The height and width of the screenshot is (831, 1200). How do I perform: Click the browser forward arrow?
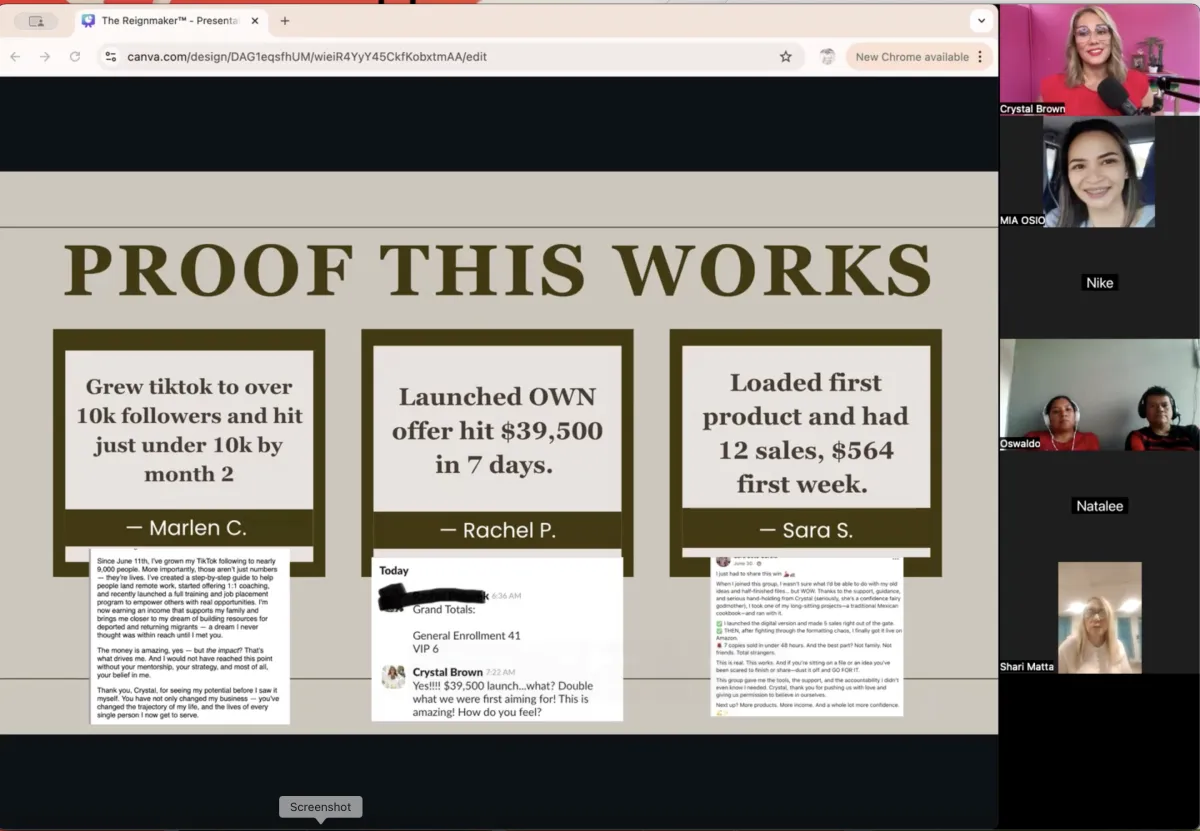point(45,57)
